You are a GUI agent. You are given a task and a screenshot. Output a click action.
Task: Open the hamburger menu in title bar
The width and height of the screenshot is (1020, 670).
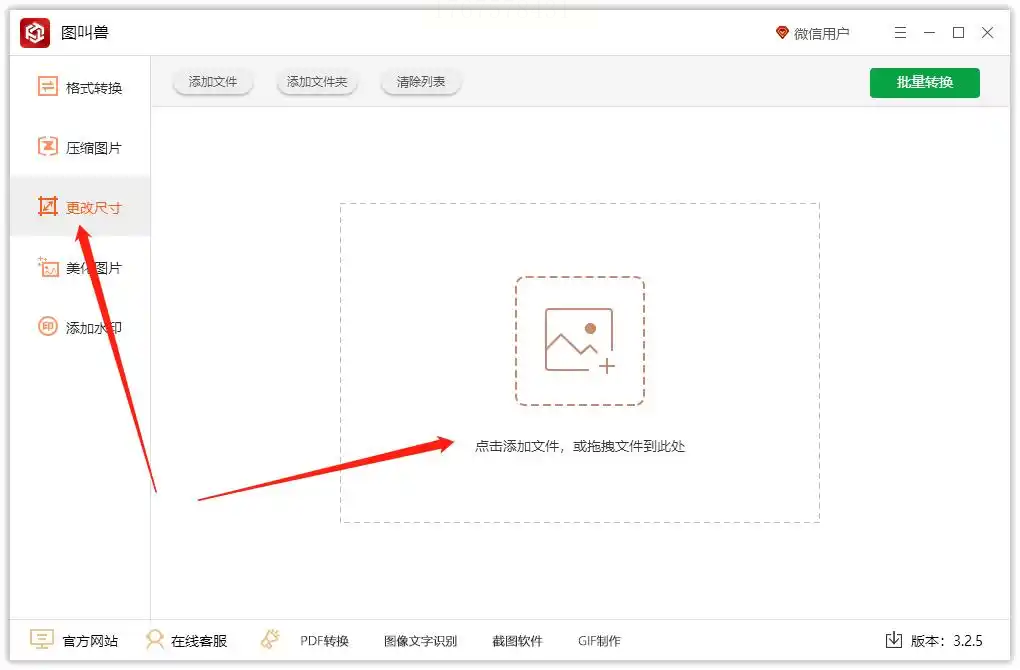point(900,33)
